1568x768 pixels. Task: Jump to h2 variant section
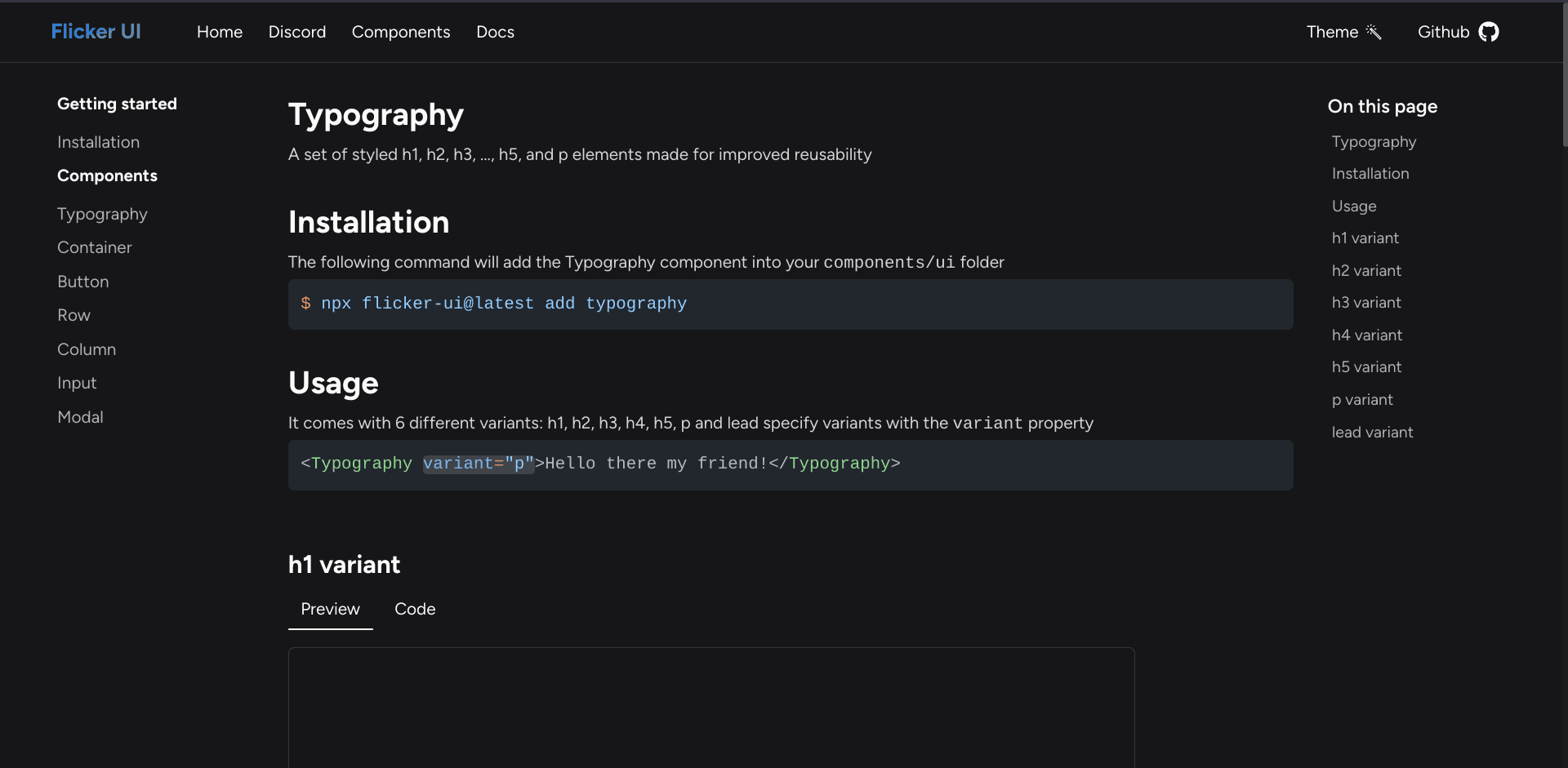click(x=1366, y=271)
